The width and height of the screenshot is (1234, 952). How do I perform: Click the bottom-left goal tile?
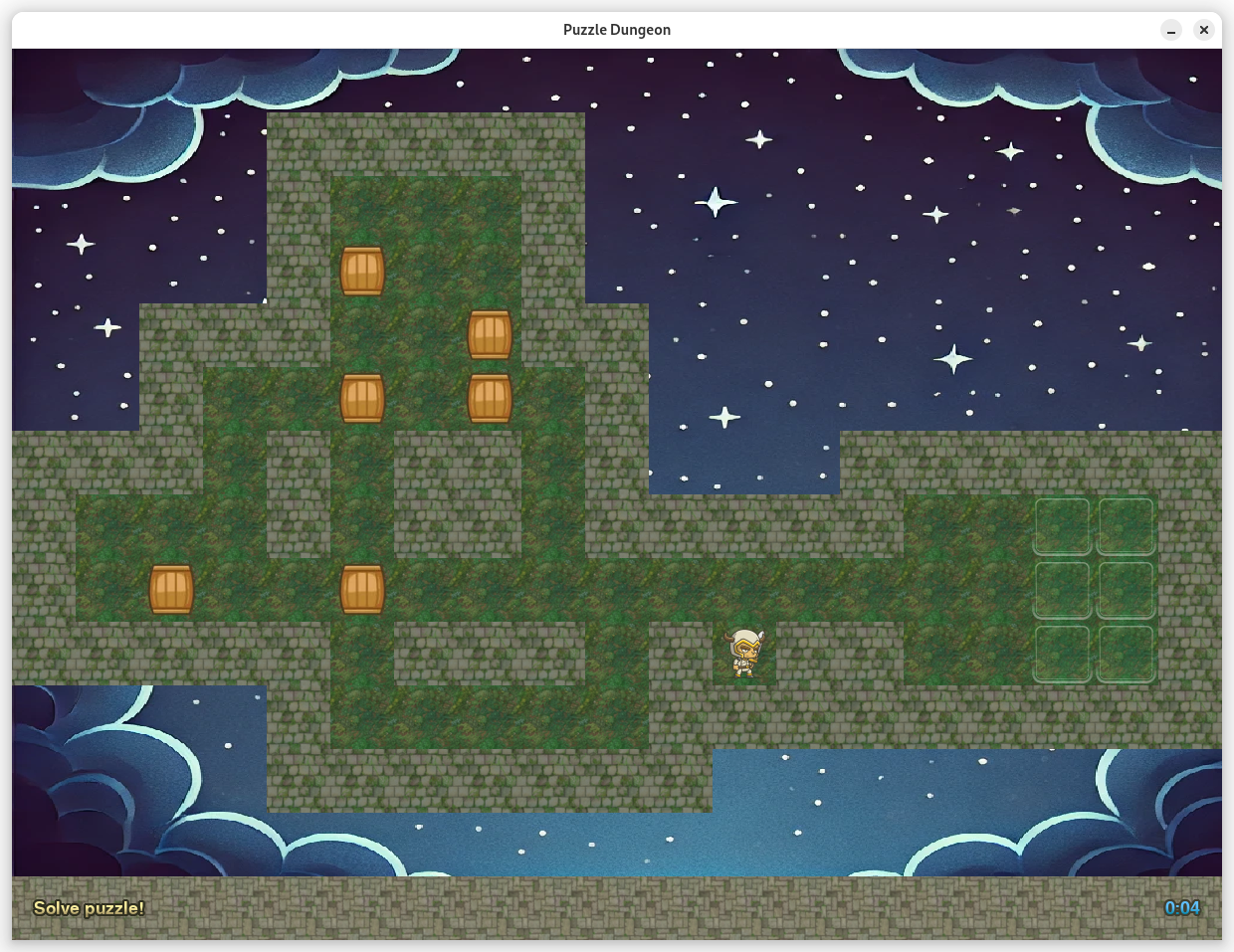[1063, 654]
